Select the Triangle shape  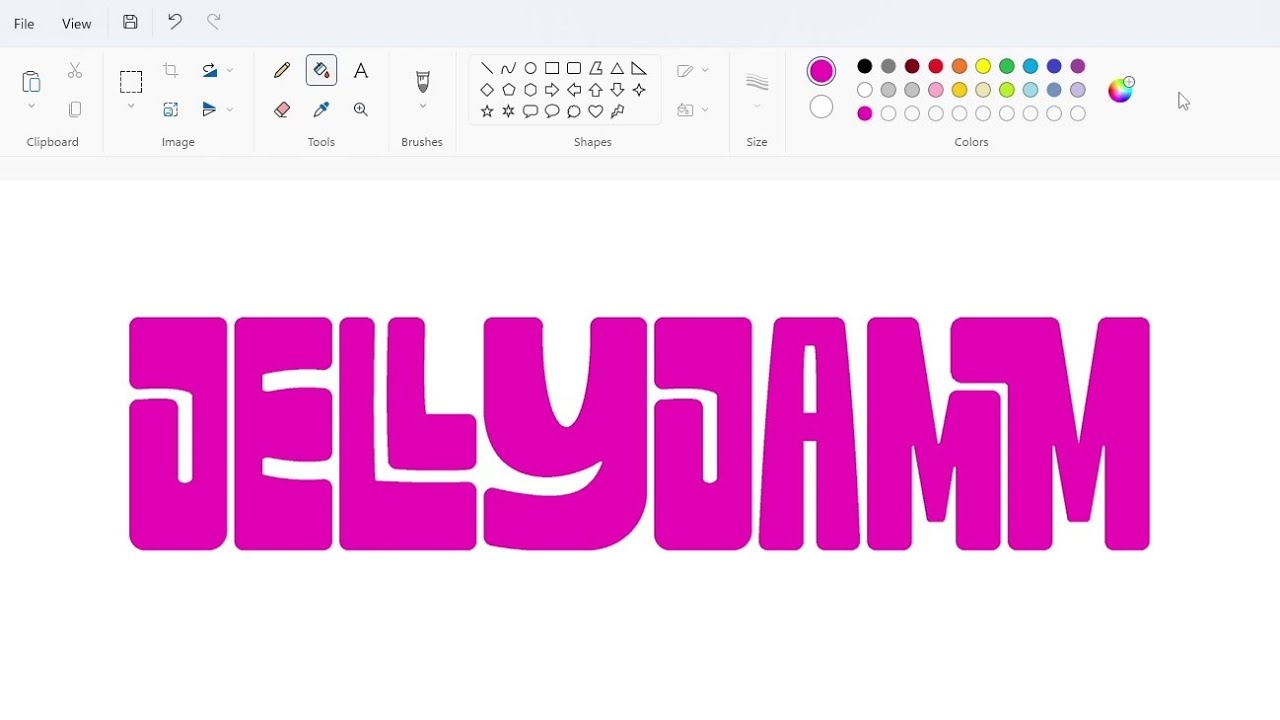click(x=617, y=68)
